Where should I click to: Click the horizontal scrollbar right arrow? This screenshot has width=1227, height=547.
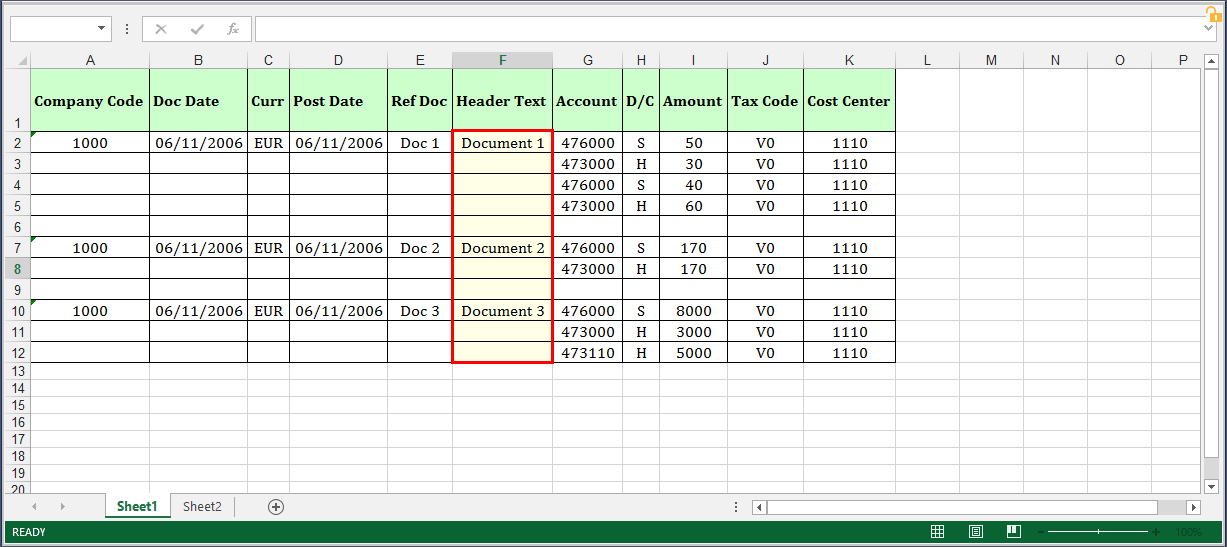1192,508
